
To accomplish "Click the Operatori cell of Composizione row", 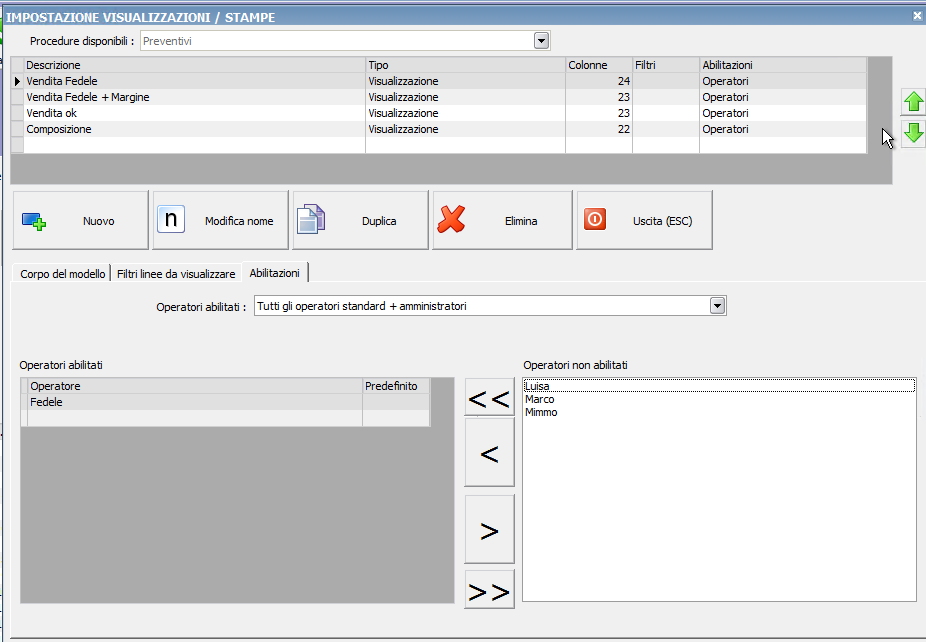I will pos(783,129).
